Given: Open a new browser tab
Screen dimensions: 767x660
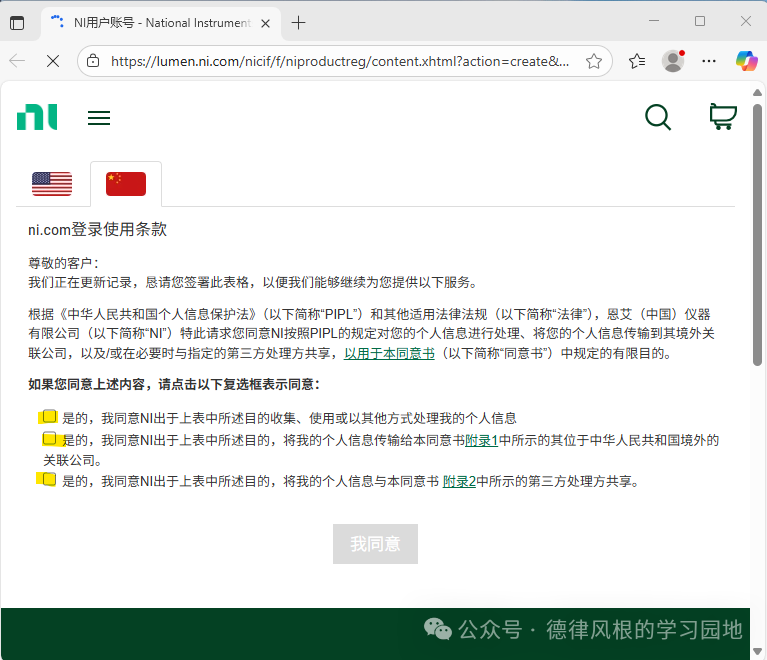Looking at the screenshot, I should [x=298, y=23].
